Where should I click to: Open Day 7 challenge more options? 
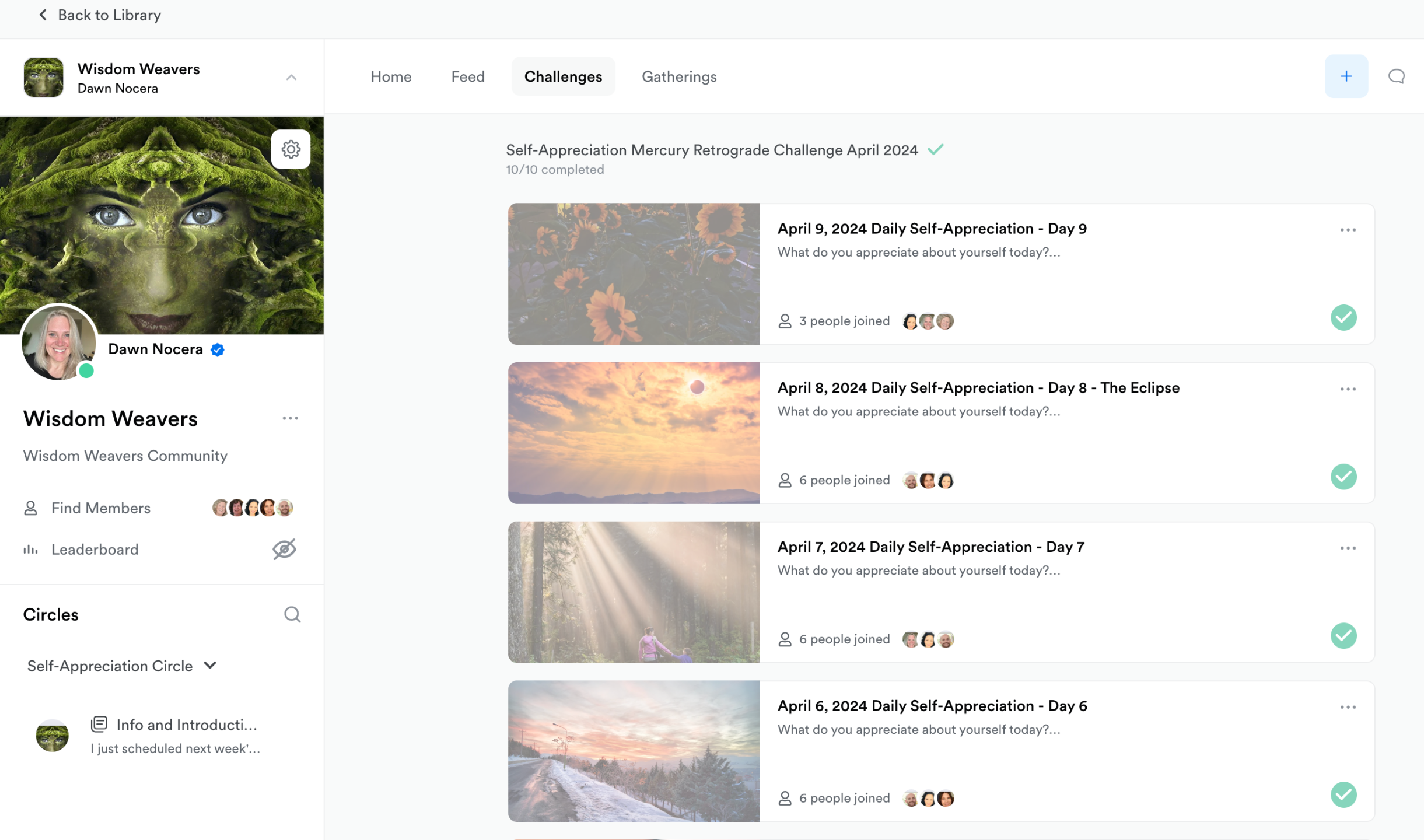(1348, 548)
